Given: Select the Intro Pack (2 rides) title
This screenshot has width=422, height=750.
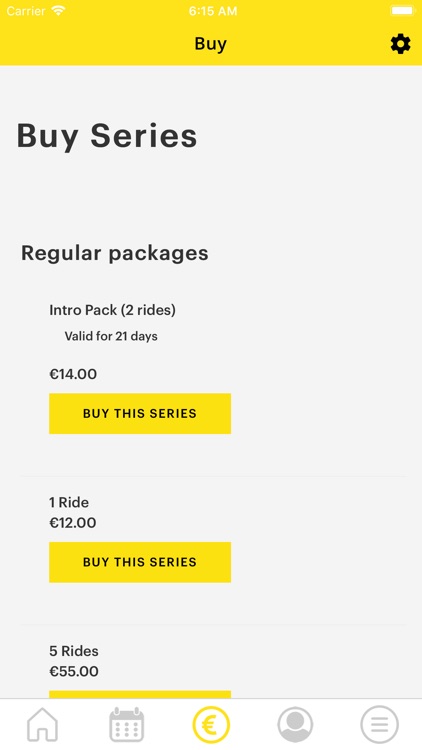Looking at the screenshot, I should tap(112, 310).
